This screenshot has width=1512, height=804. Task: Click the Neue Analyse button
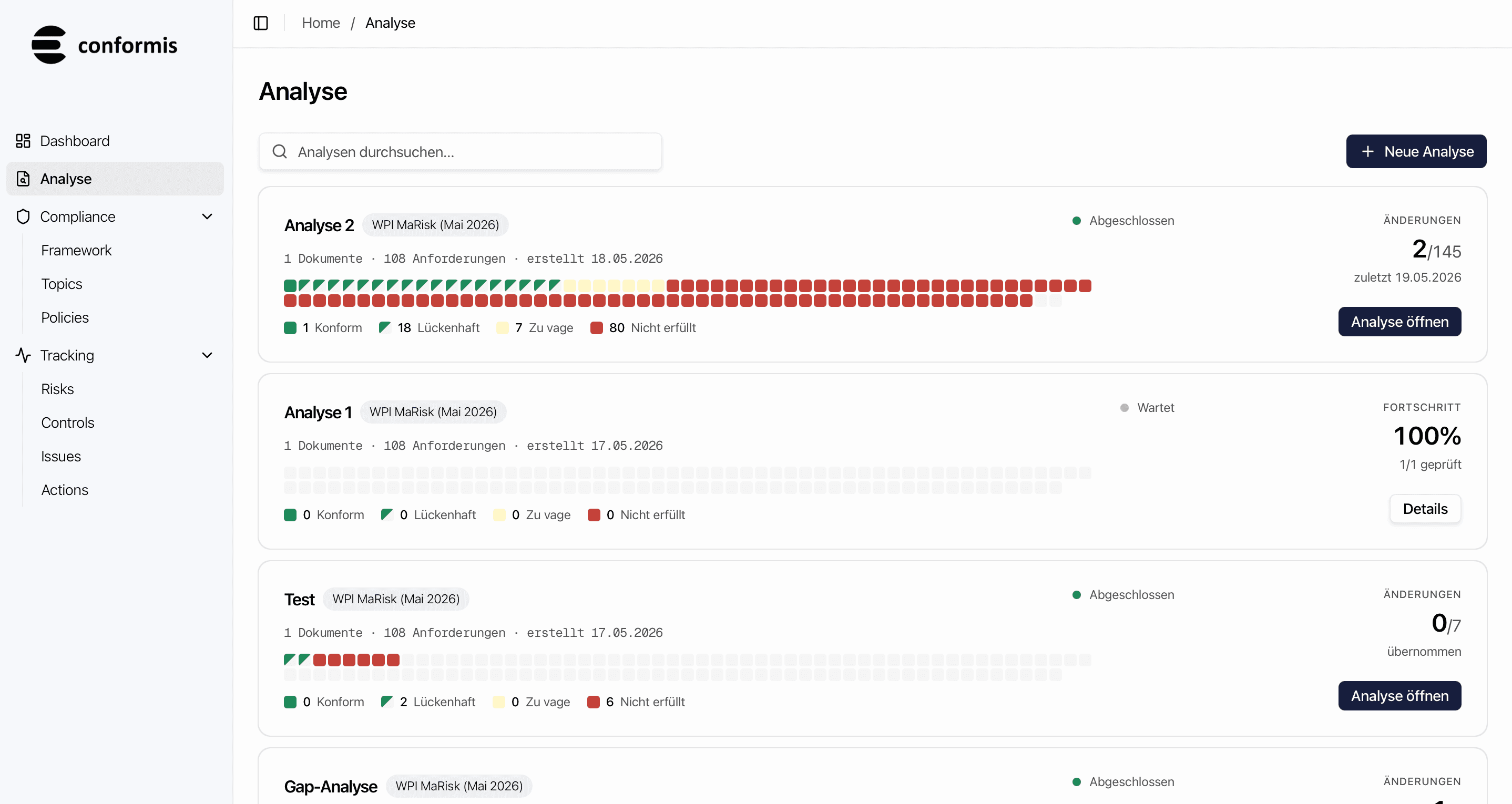point(1416,151)
